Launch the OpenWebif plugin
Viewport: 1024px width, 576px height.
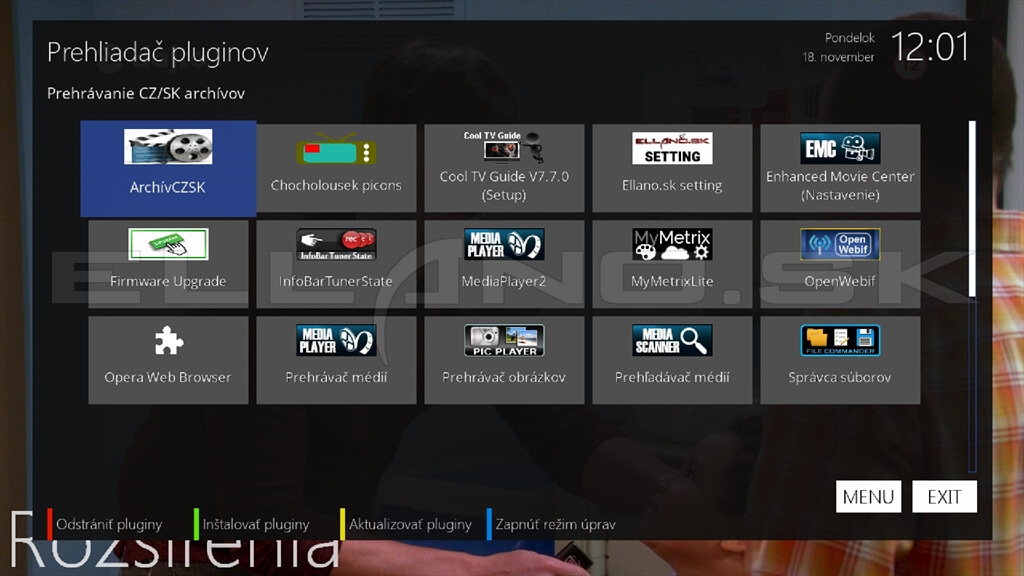840,264
